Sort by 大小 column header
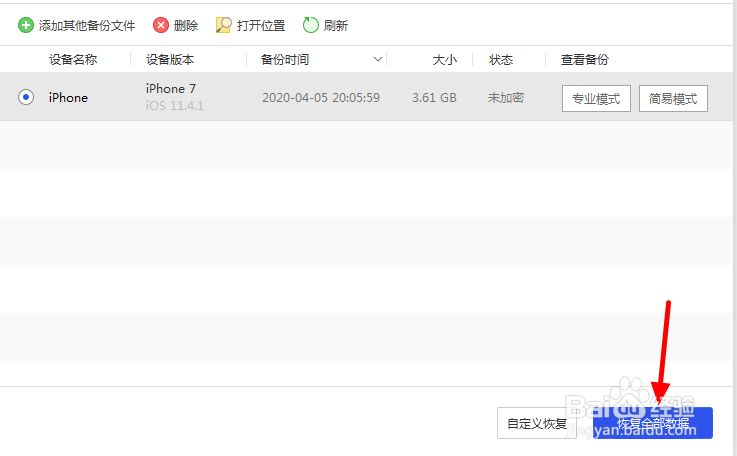Viewport: 737px width, 456px height. click(x=445, y=60)
